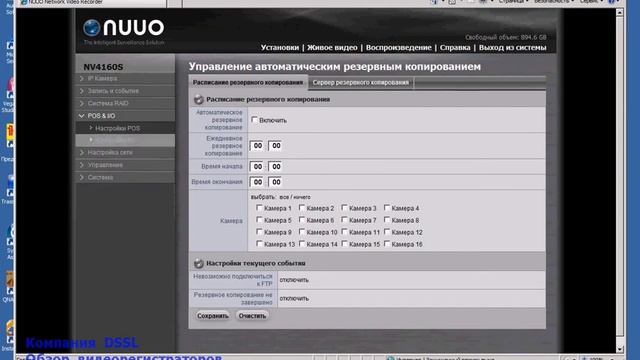Viewport: 640px width, 360px height.
Task: Switch to Сервер резервного копирования tab
Action: (361, 82)
